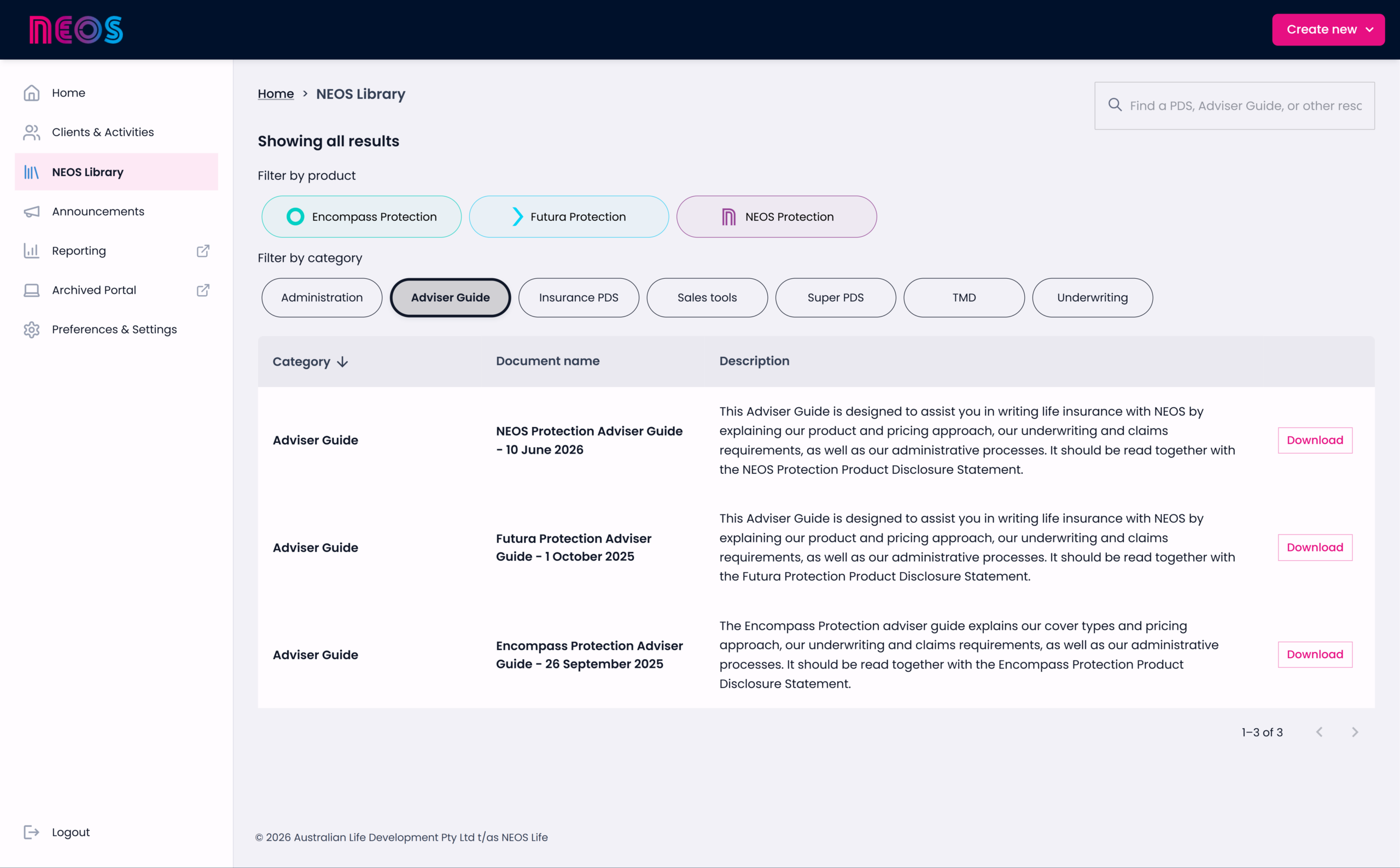The height and width of the screenshot is (868, 1400).
Task: Download the Encompass Protection Adviser Guide
Action: (x=1315, y=654)
